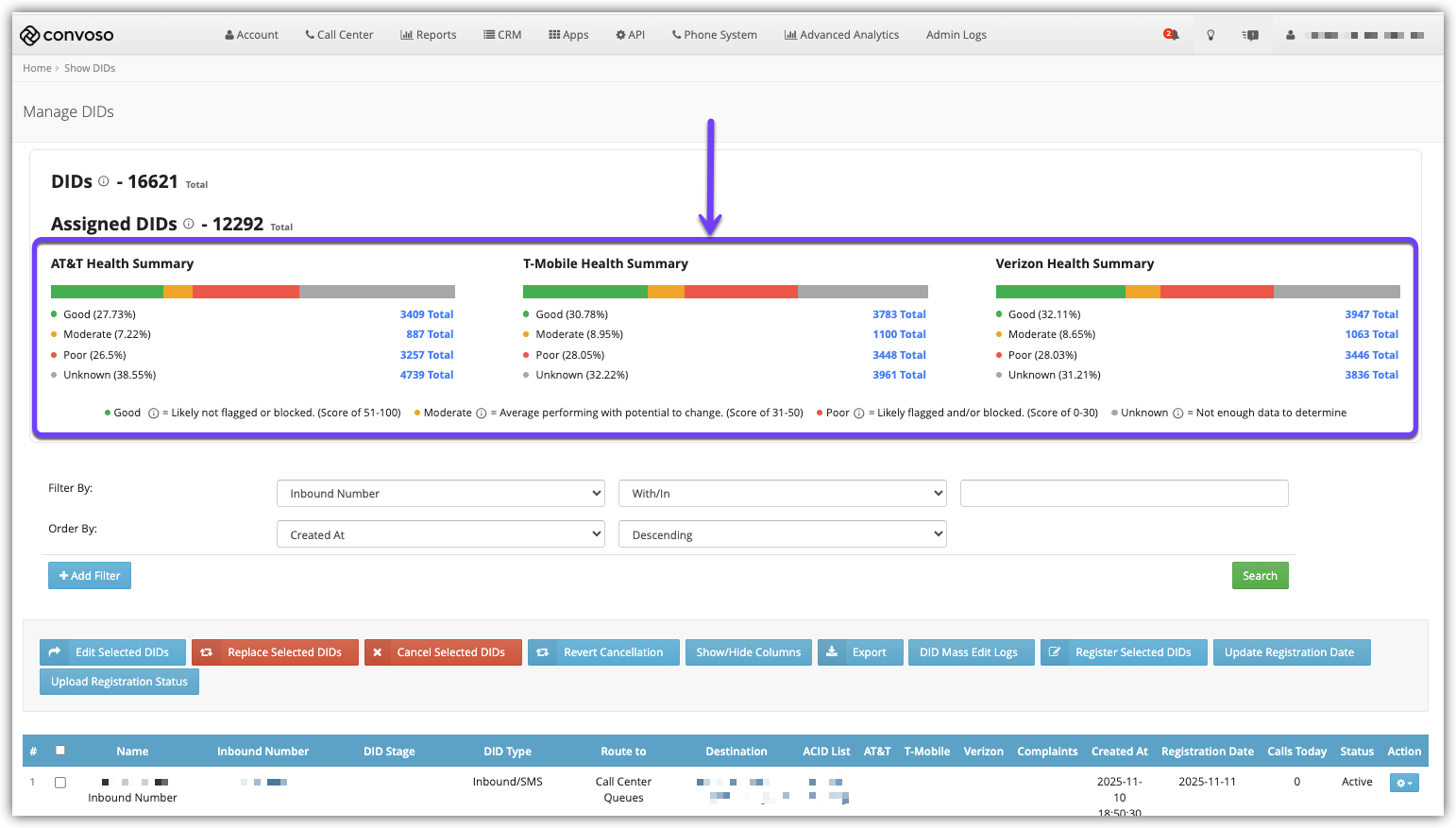Check the checkbox for row 1
This screenshot has width=1456, height=828.
click(60, 783)
